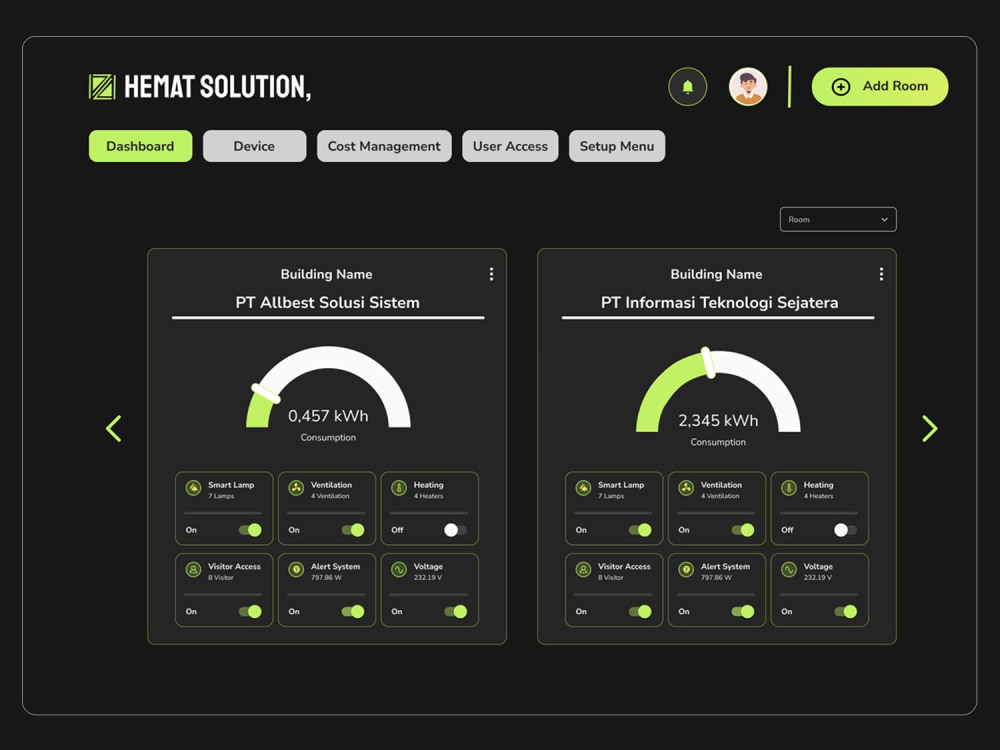Click Smart Lamp icon in PT Informasi card

583,489
